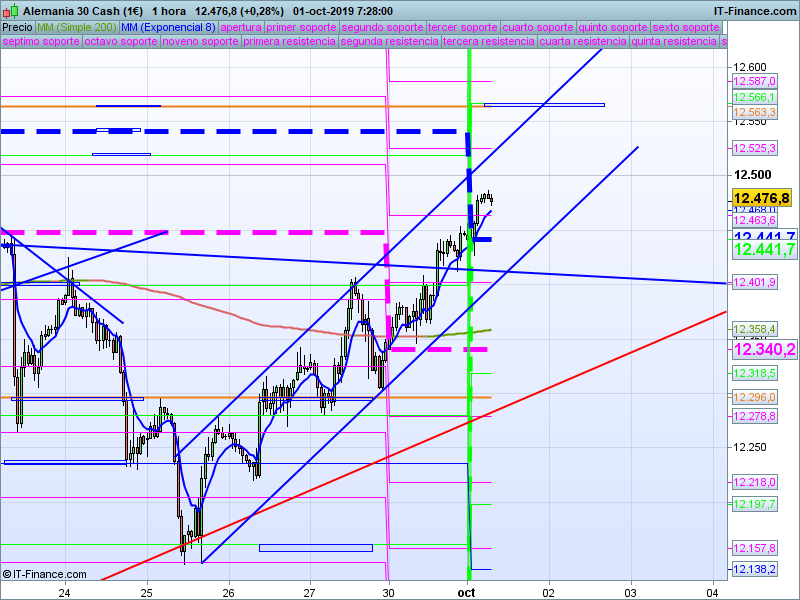Click the 03 date label on time axis
Viewport: 800px width, 600px height.
[631, 592]
